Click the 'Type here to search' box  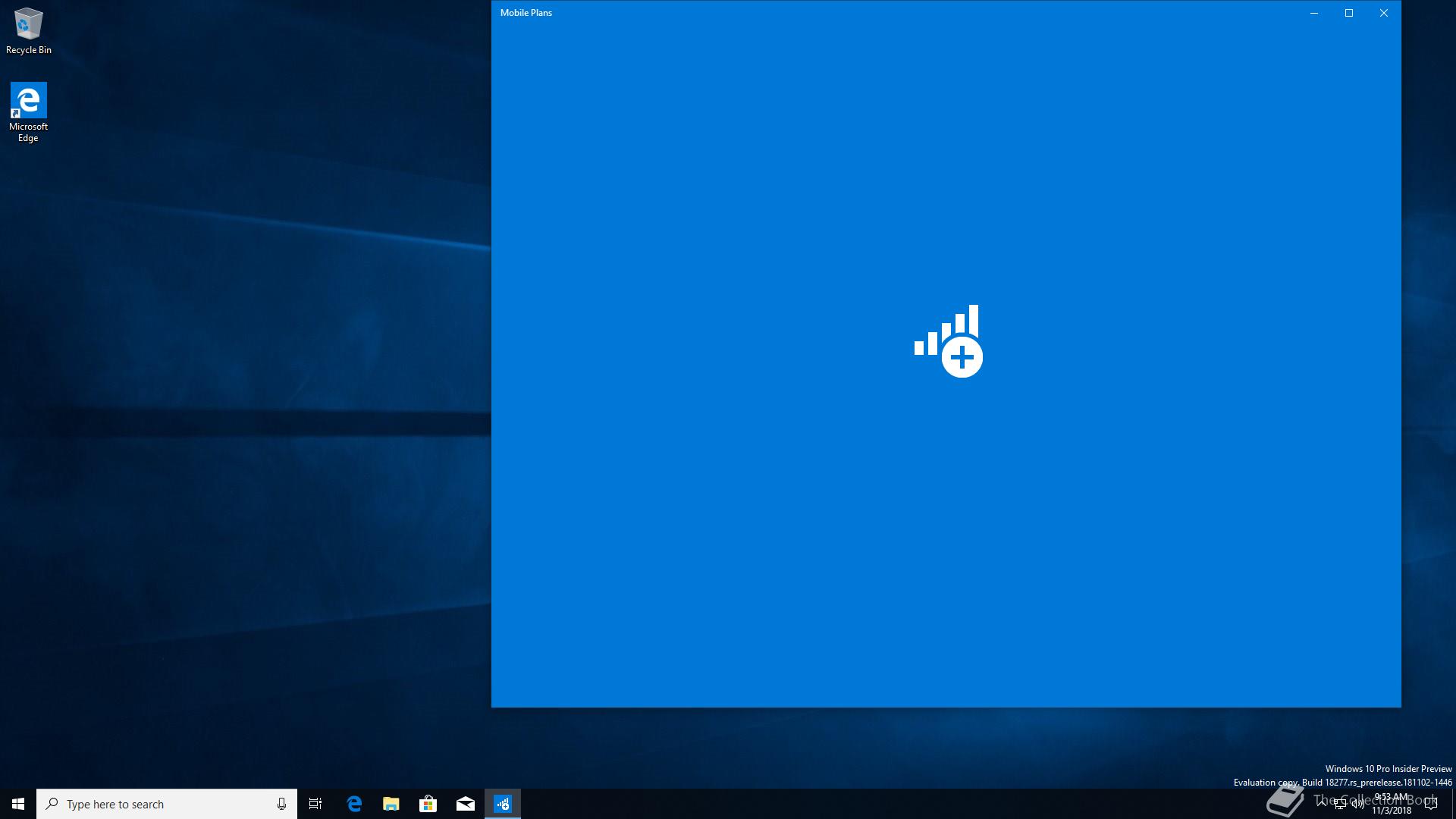pyautogui.click(x=167, y=804)
